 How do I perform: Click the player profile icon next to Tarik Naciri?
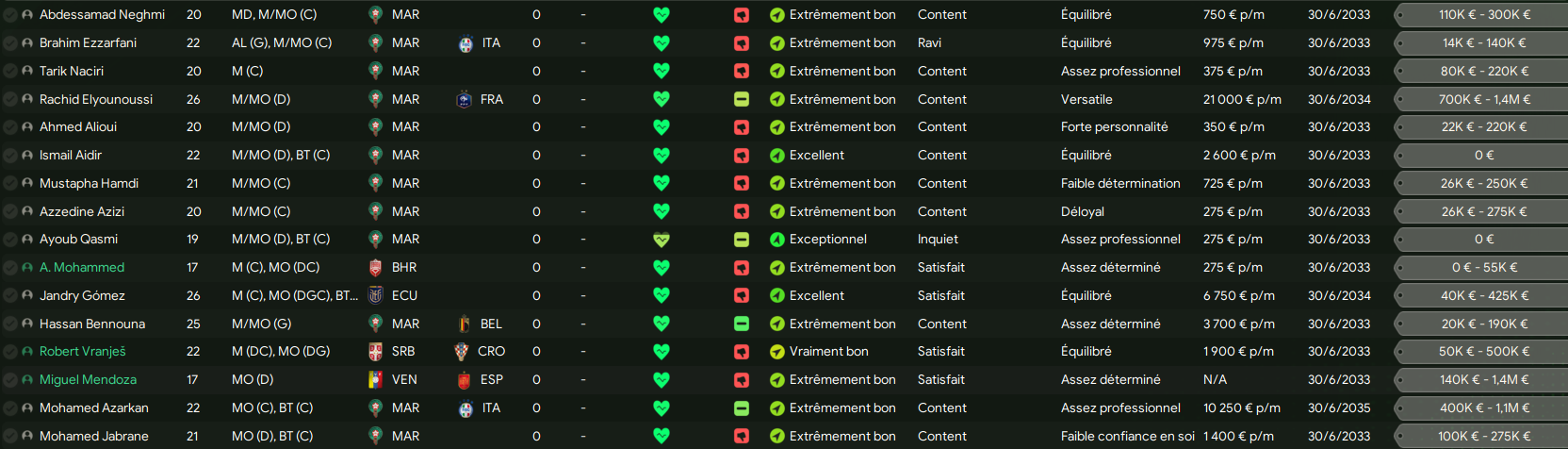click(x=27, y=71)
